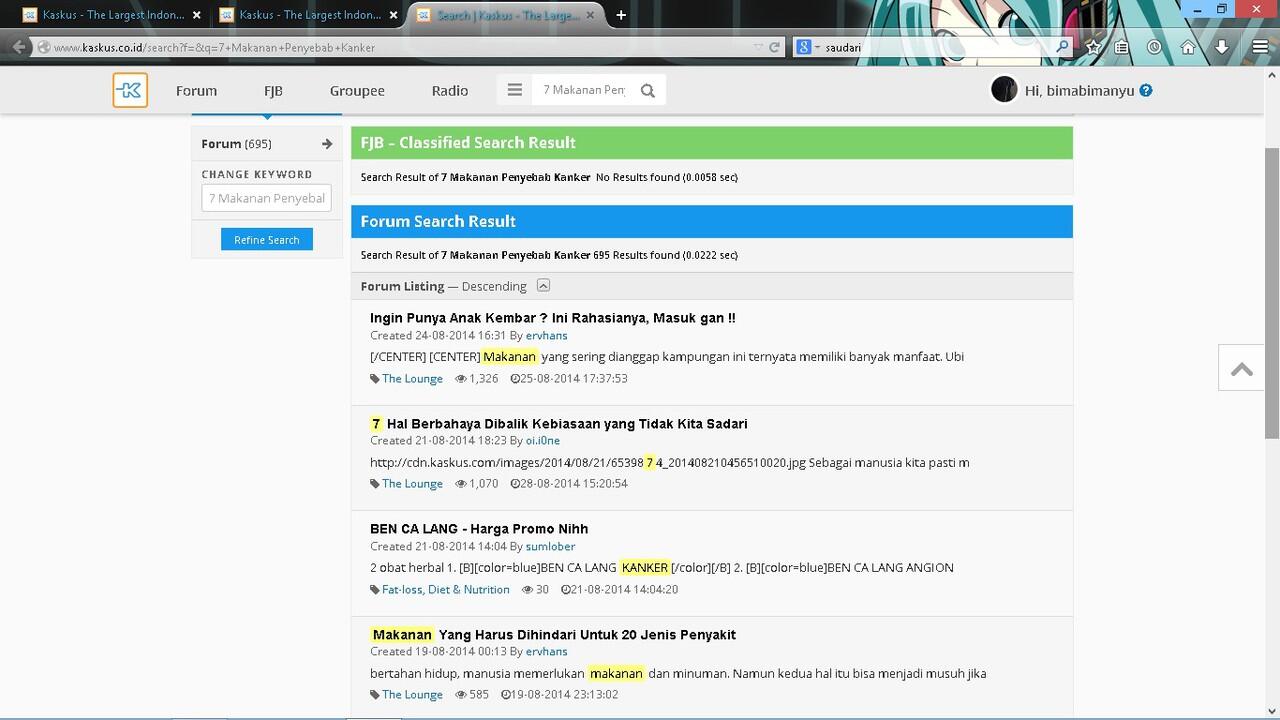
Task: Click the 1,326 view count
Action: click(483, 379)
